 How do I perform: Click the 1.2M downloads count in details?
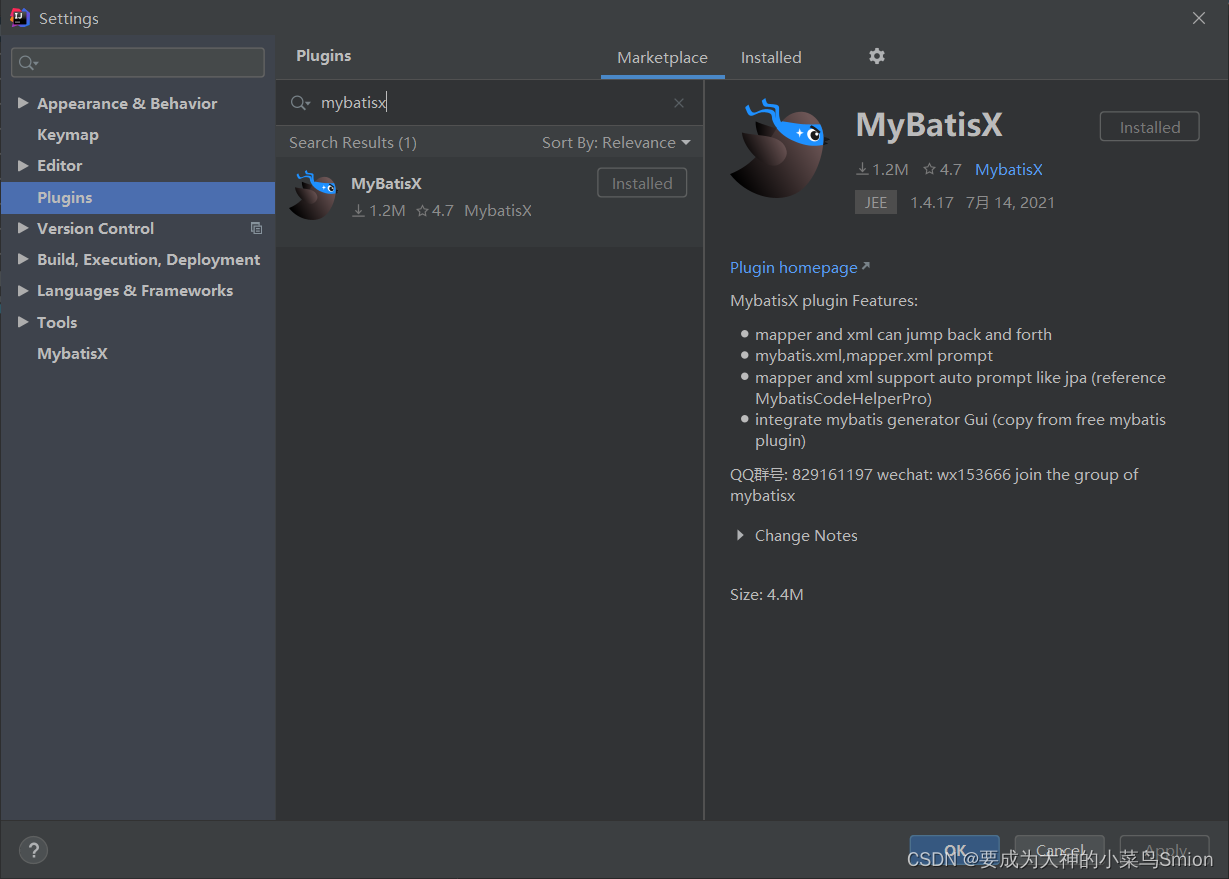882,170
